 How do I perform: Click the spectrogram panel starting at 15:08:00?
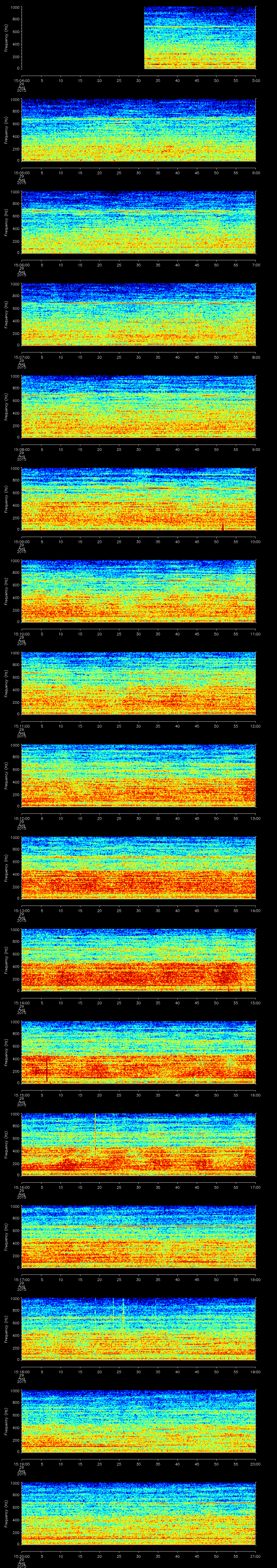click(x=139, y=407)
